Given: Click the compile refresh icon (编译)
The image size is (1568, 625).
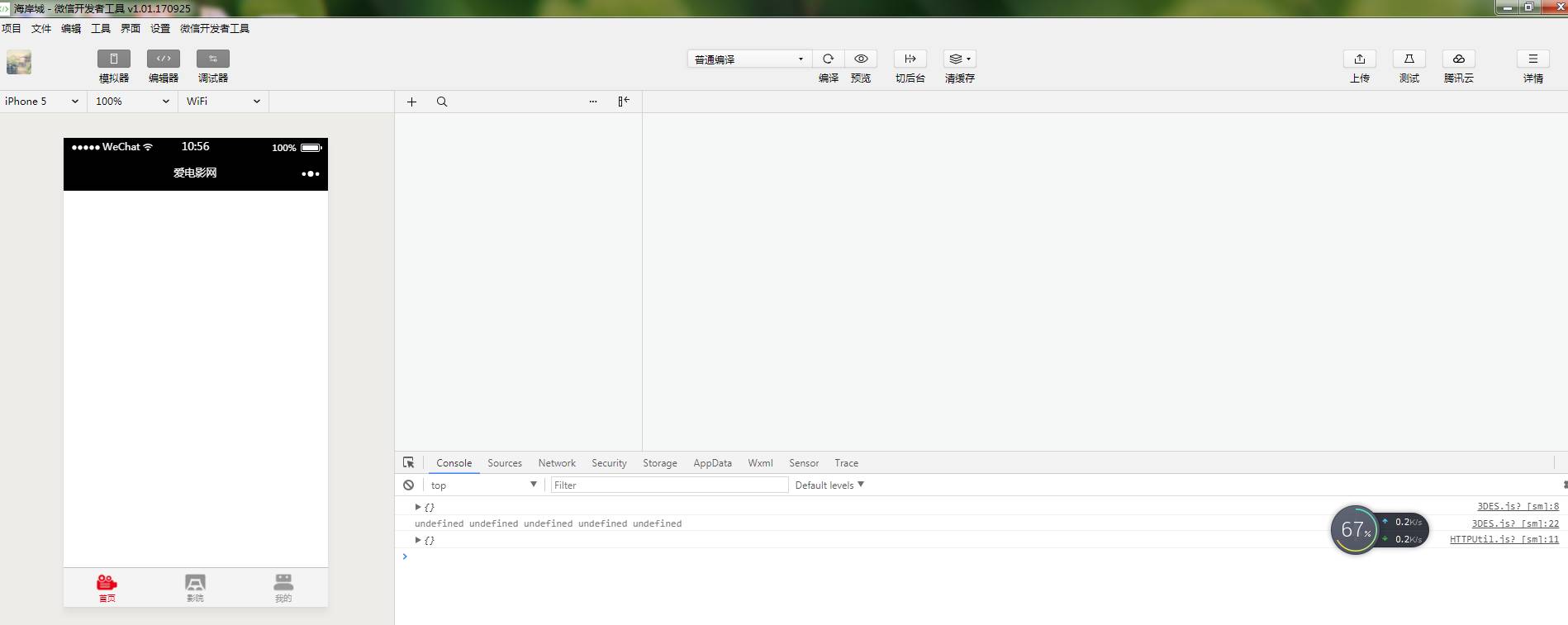Looking at the screenshot, I should [828, 59].
